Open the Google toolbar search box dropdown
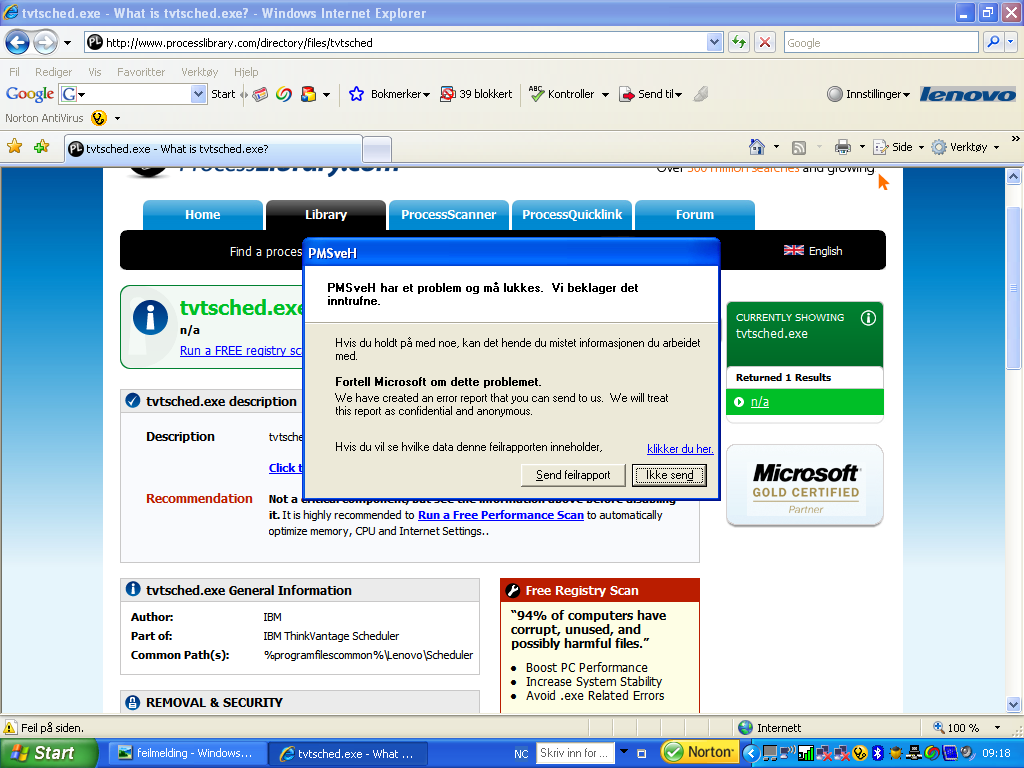Viewport: 1024px width, 768px height. 199,94
